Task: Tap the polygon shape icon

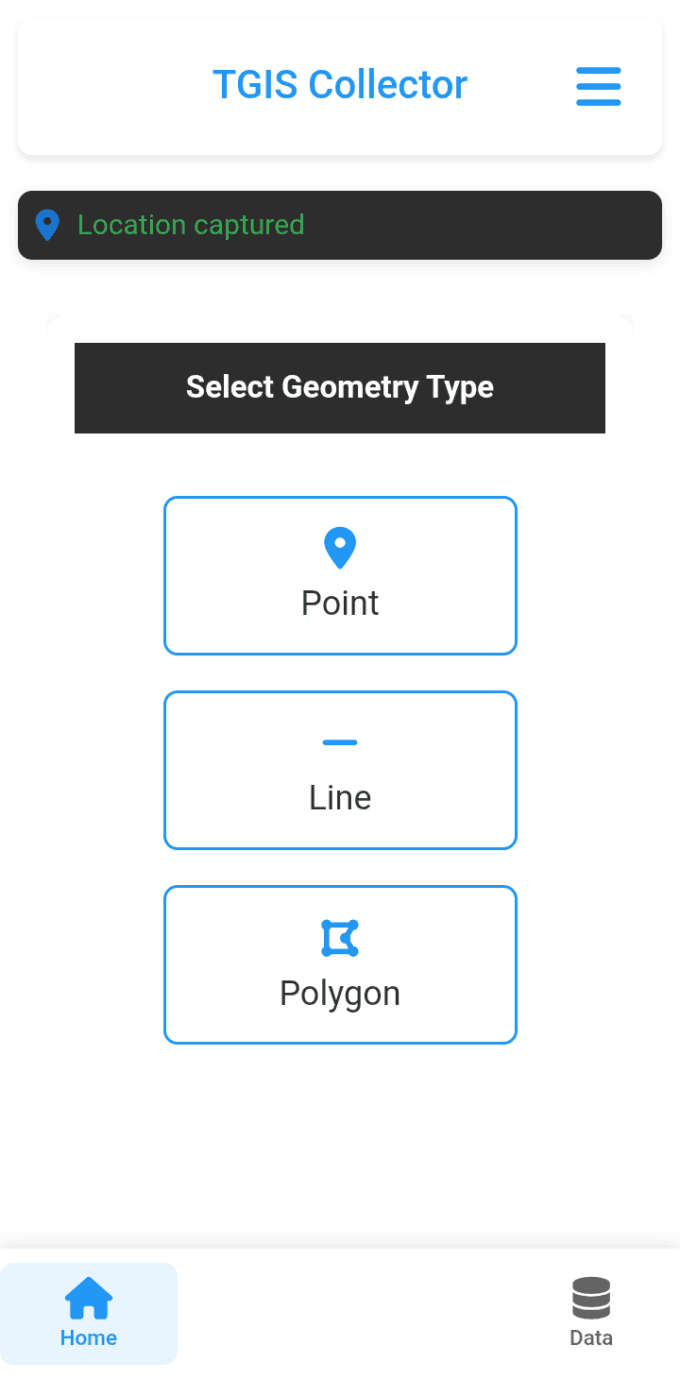Action: point(340,938)
